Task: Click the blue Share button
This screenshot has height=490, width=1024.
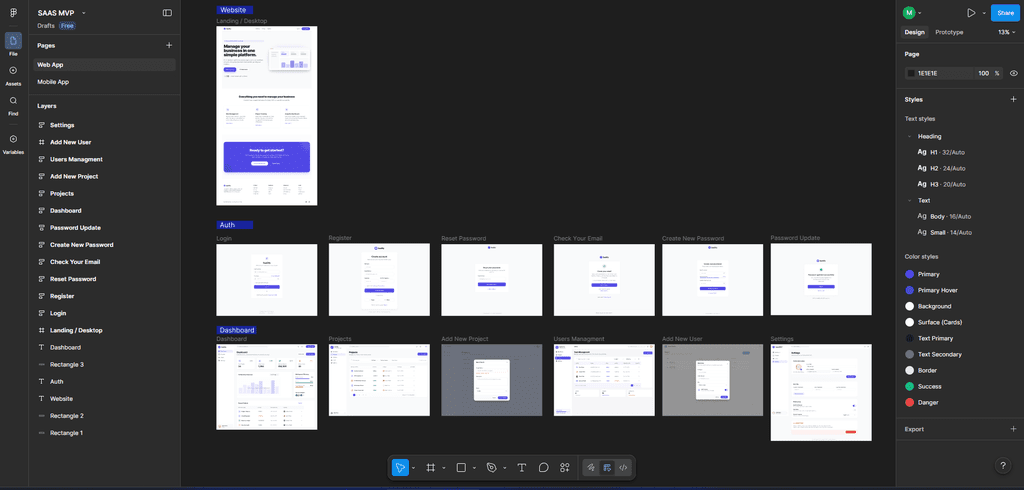Action: coord(1004,13)
